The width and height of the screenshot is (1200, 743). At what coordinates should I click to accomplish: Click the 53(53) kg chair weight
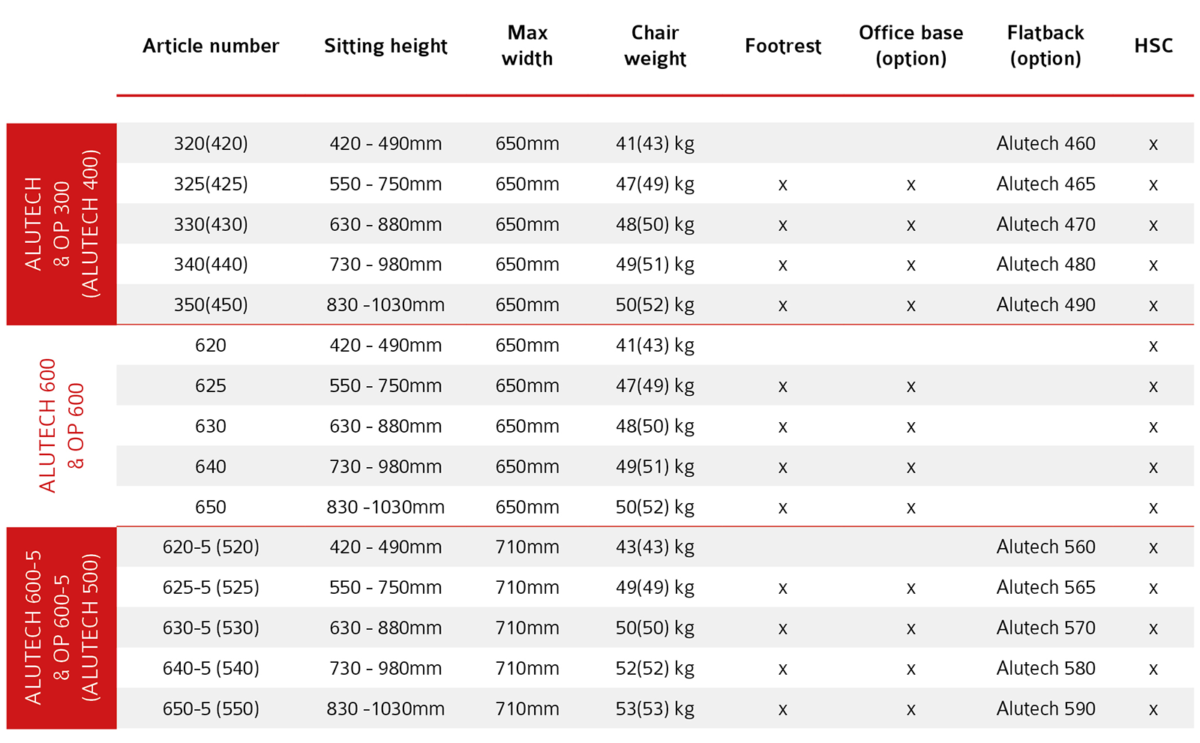(655, 709)
